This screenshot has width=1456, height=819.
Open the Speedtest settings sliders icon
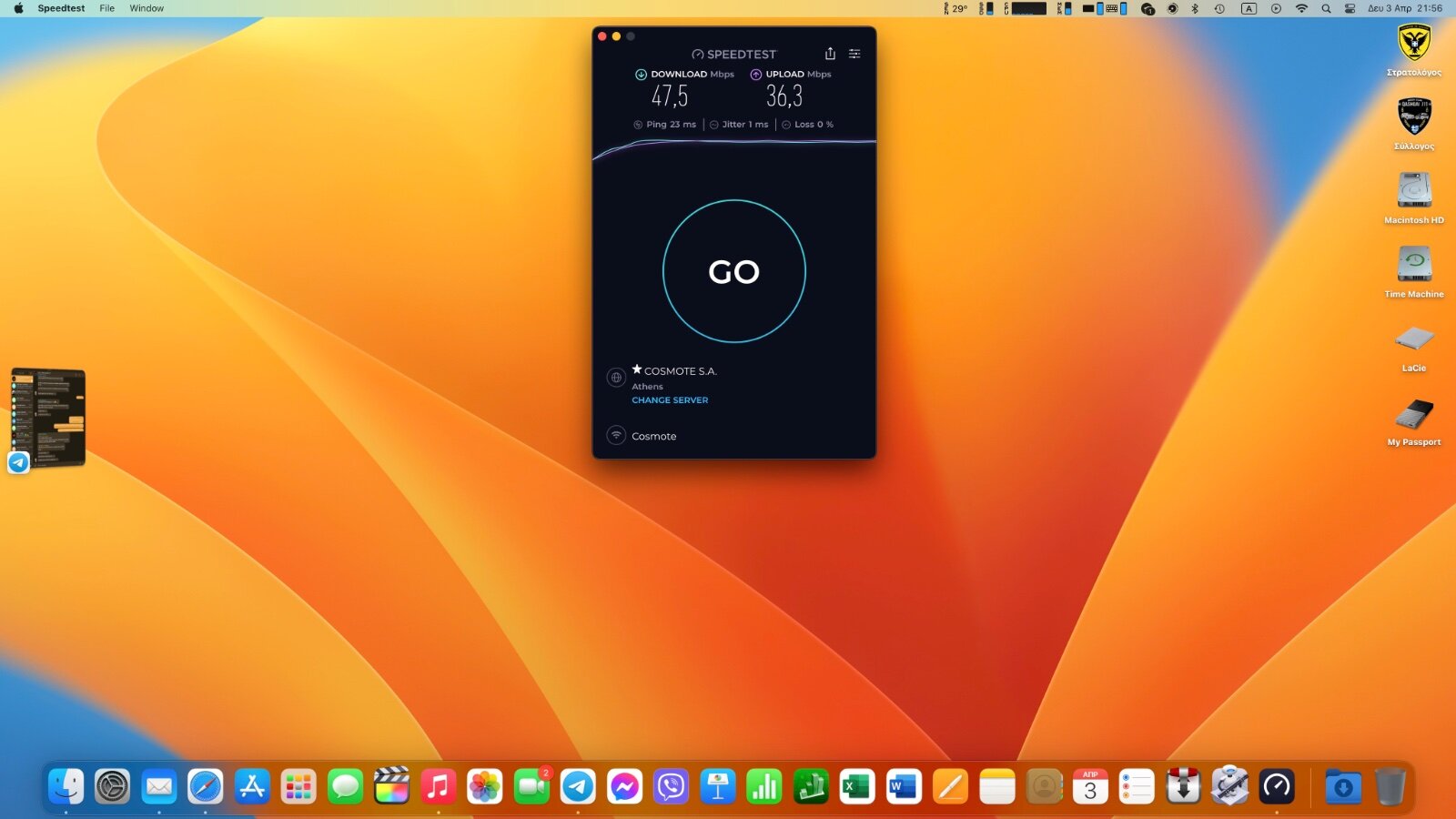tap(854, 54)
